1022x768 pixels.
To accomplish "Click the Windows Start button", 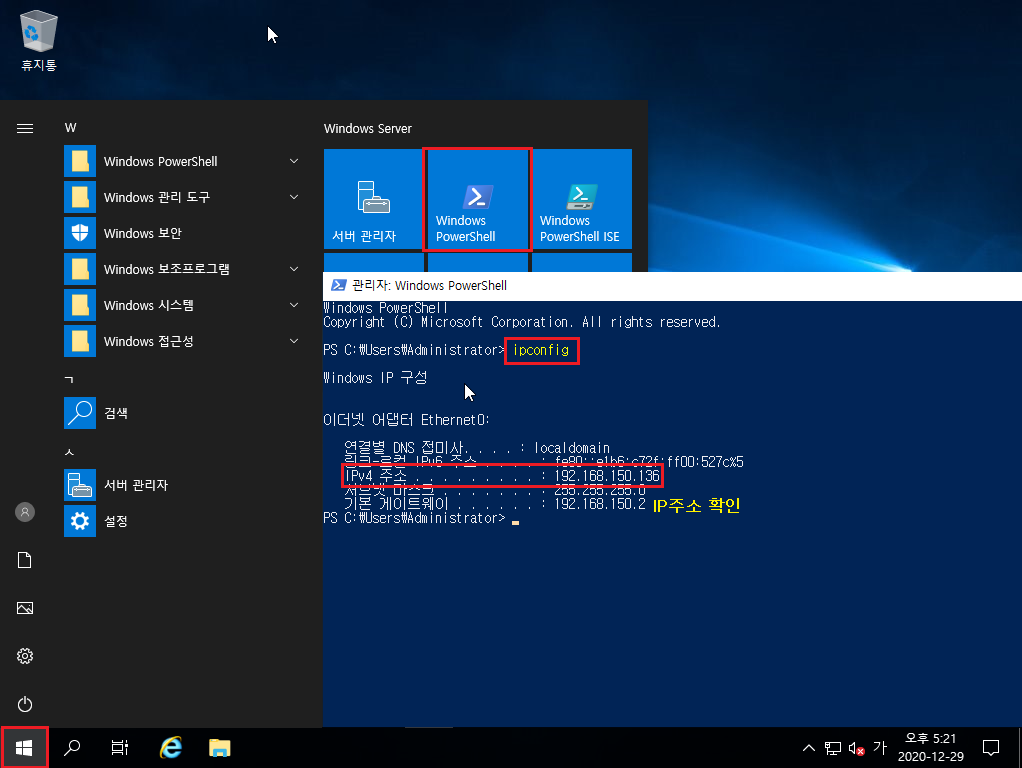I will click(x=24, y=748).
